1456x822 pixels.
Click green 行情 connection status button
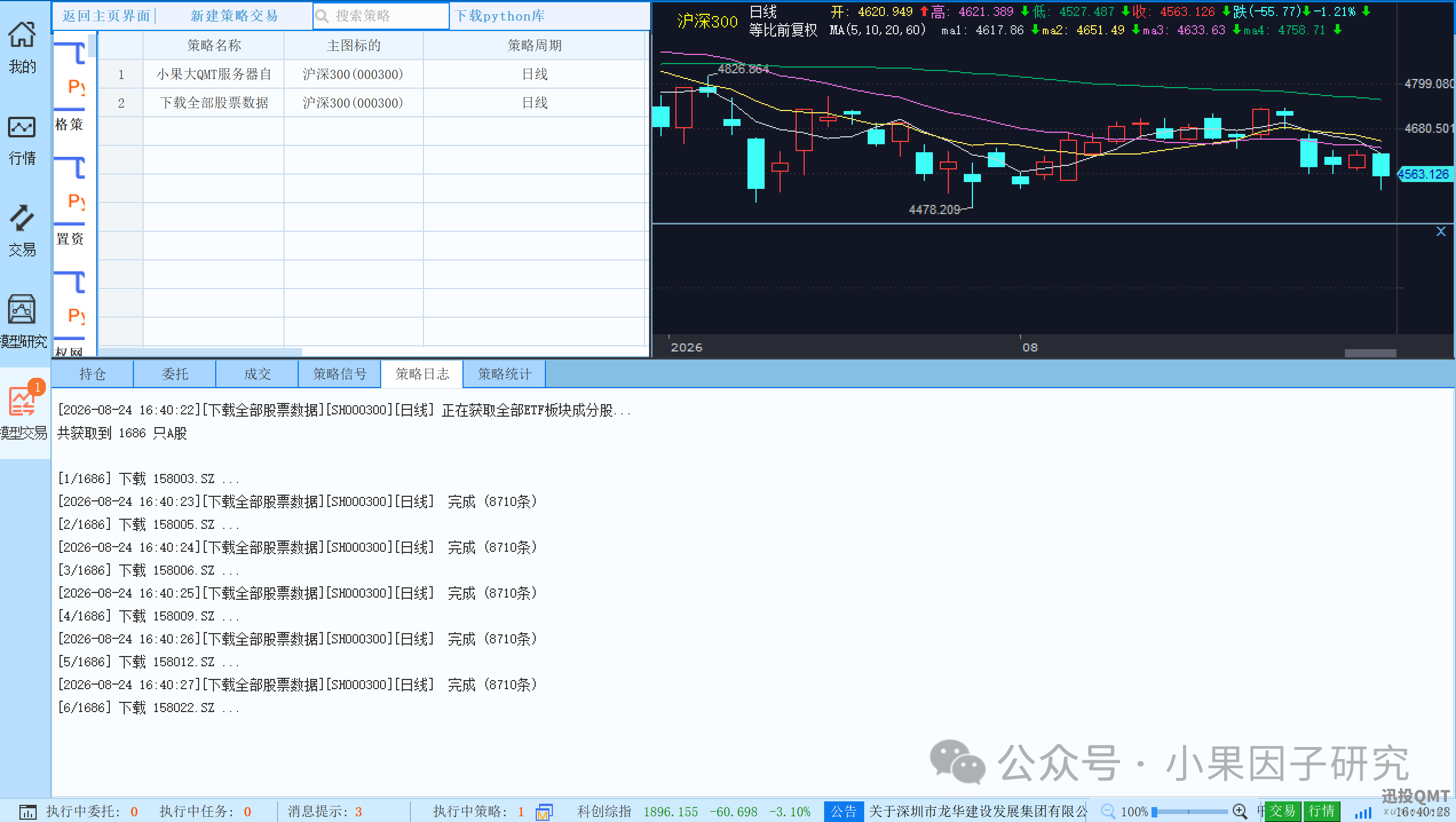coord(1322,811)
